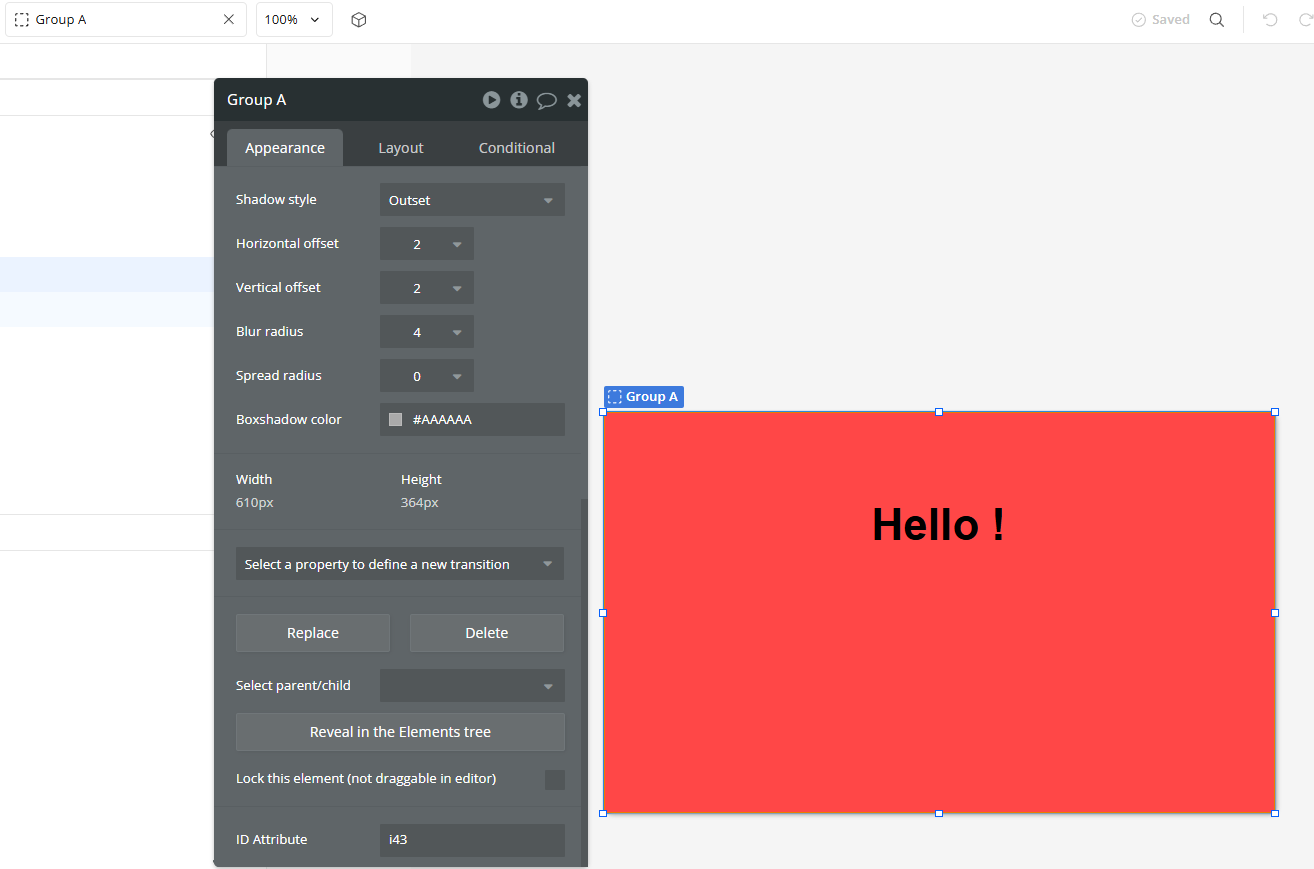
Task: Click the play icon on Group A panel
Action: coord(491,100)
